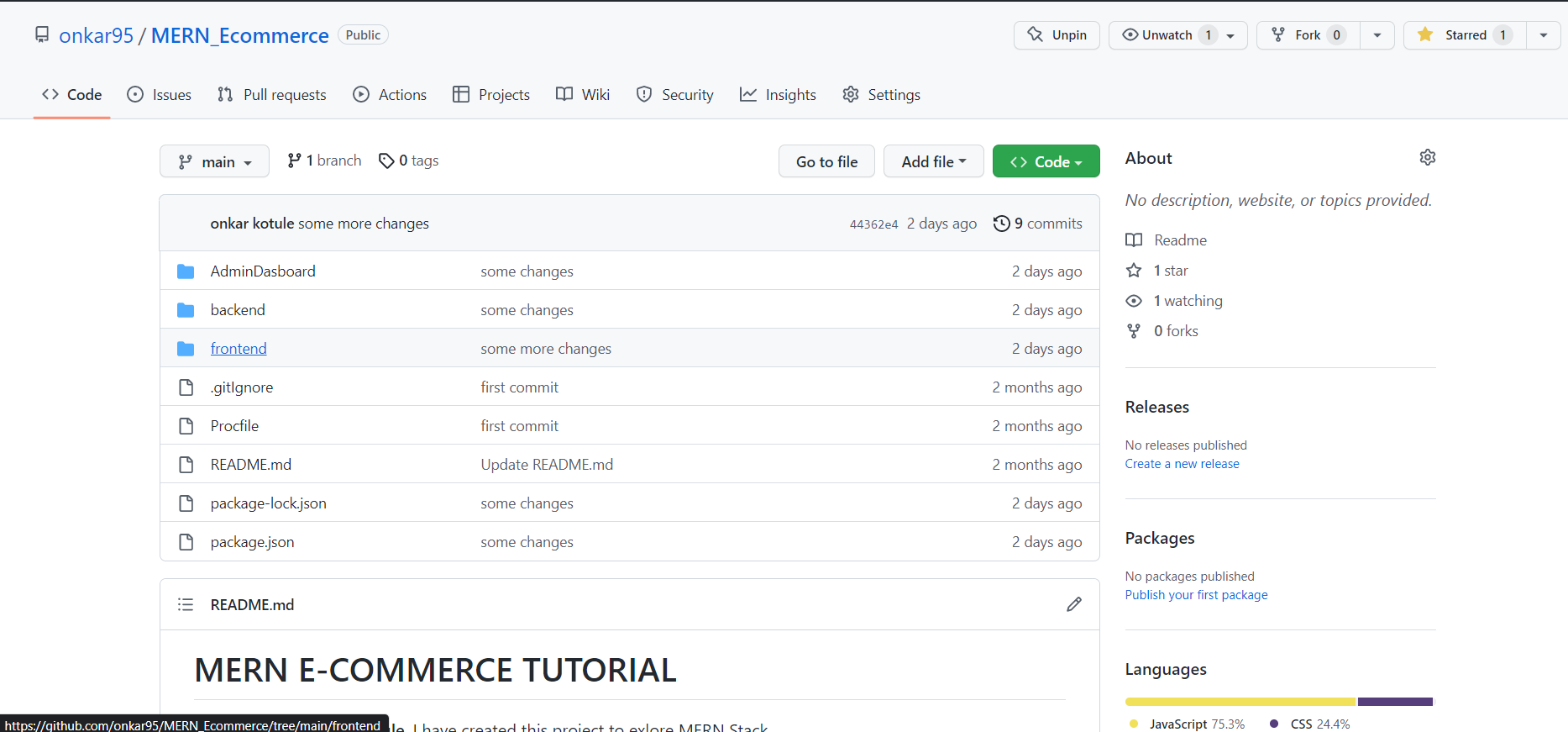View the Insights tab

pyautogui.click(x=778, y=95)
